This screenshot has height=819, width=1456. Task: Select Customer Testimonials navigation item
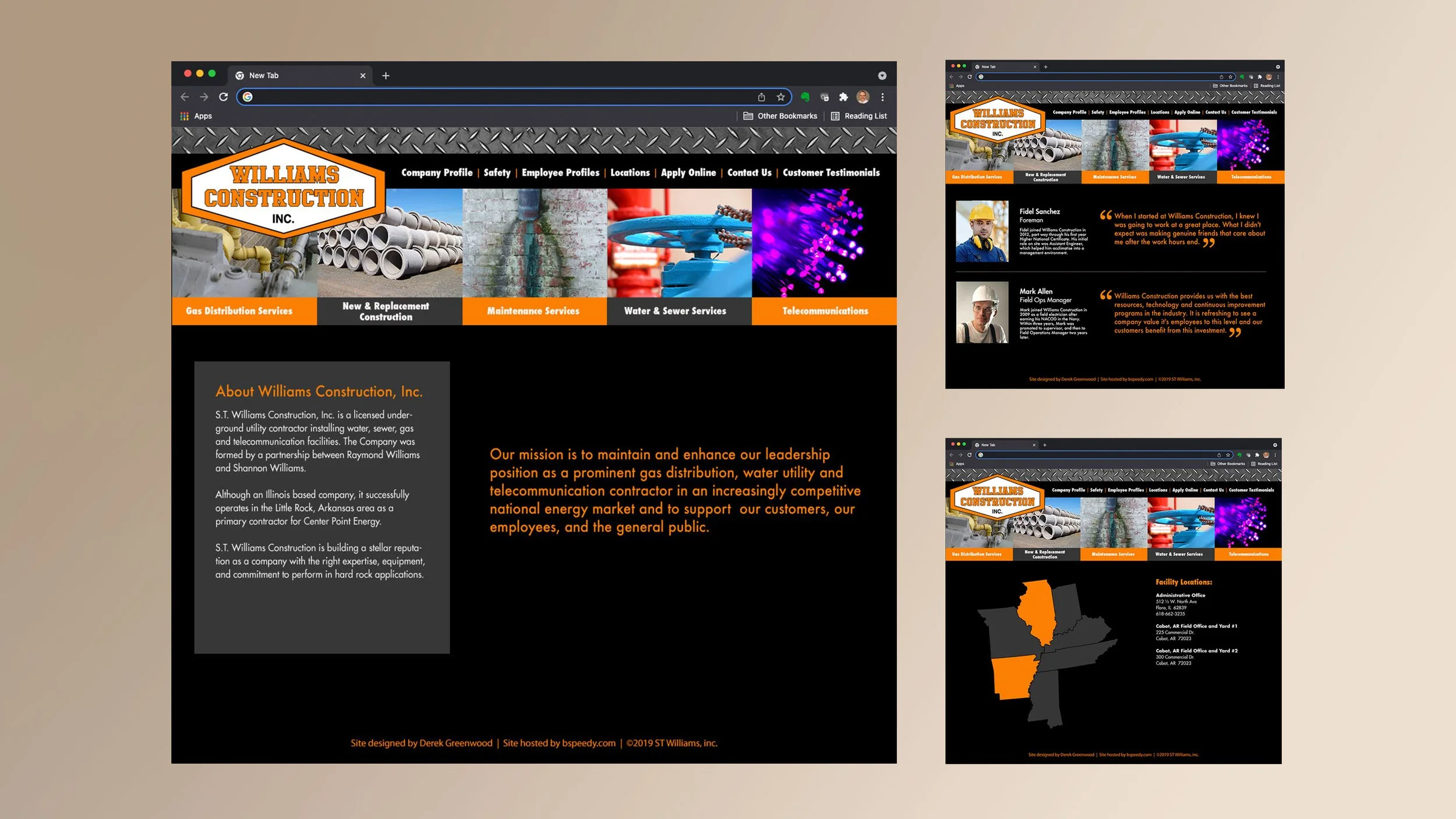[x=831, y=172]
